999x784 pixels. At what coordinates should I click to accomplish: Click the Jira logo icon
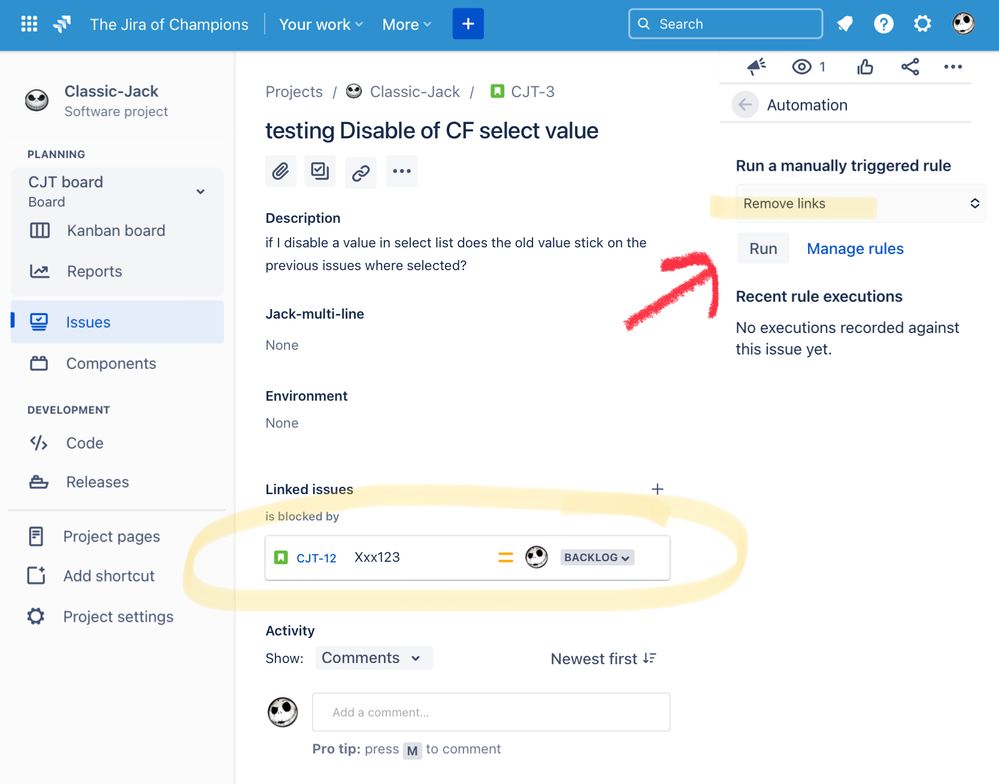coord(62,24)
